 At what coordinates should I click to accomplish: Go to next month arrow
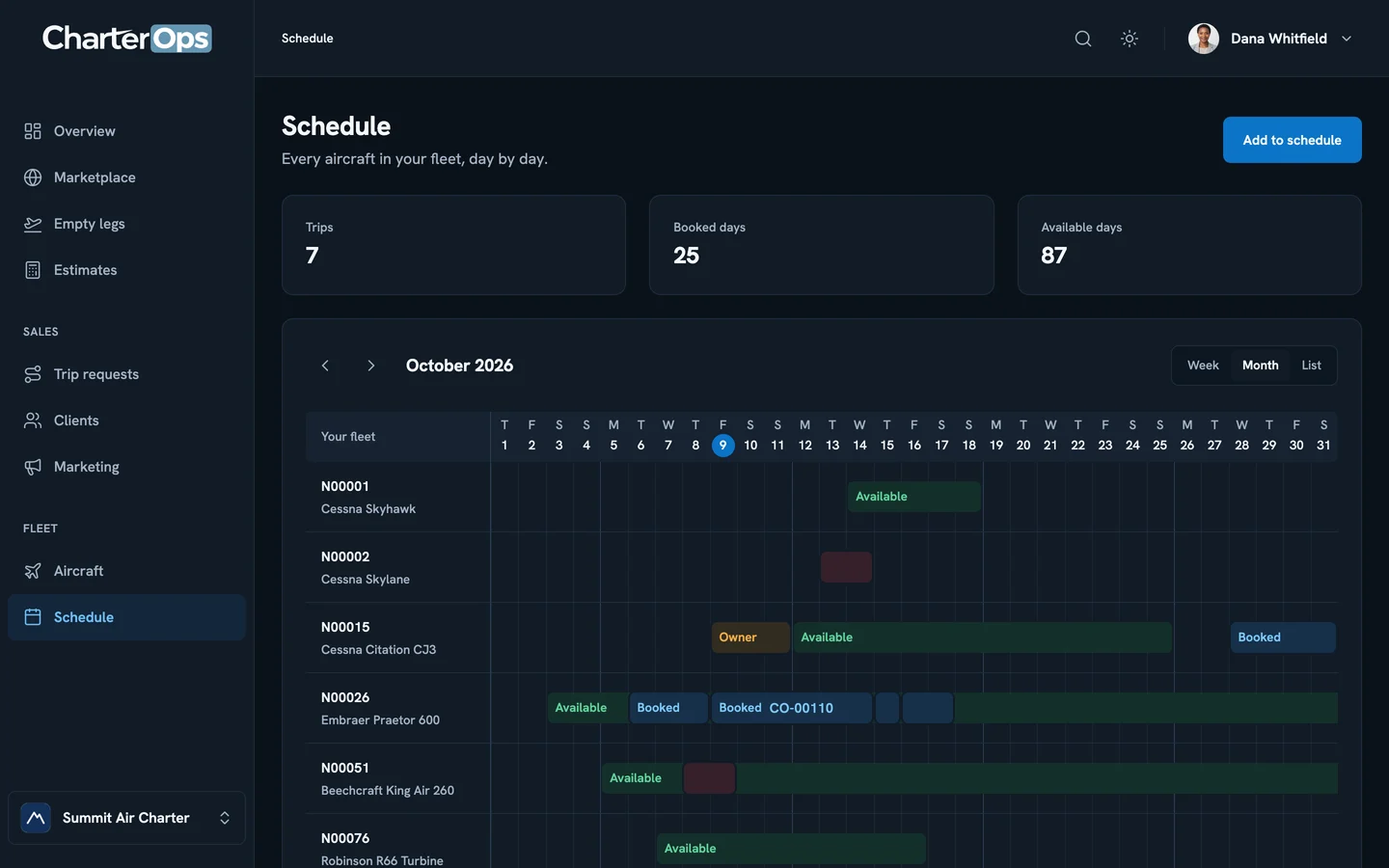coord(371,366)
